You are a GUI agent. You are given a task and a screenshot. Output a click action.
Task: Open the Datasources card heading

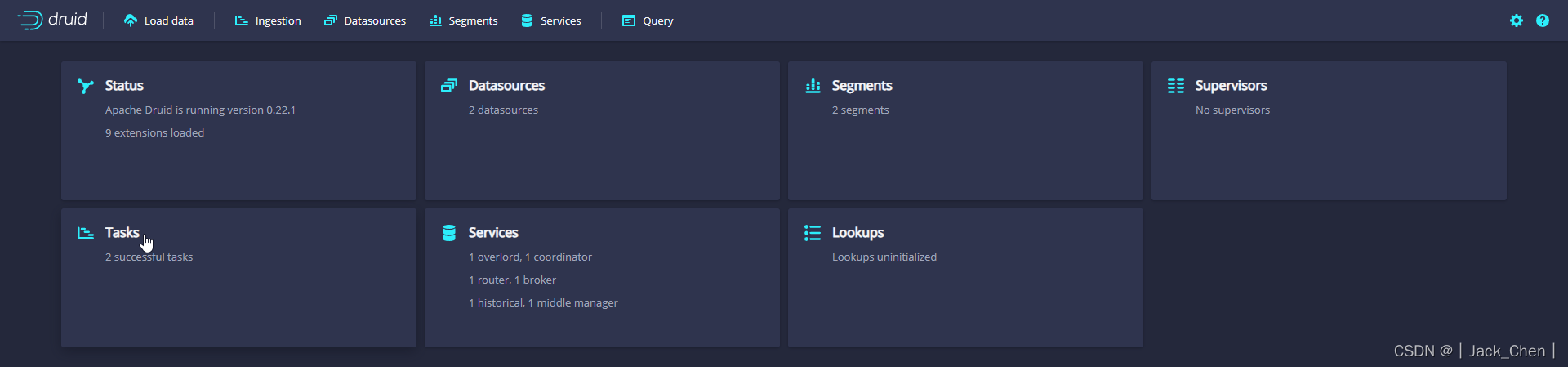506,86
